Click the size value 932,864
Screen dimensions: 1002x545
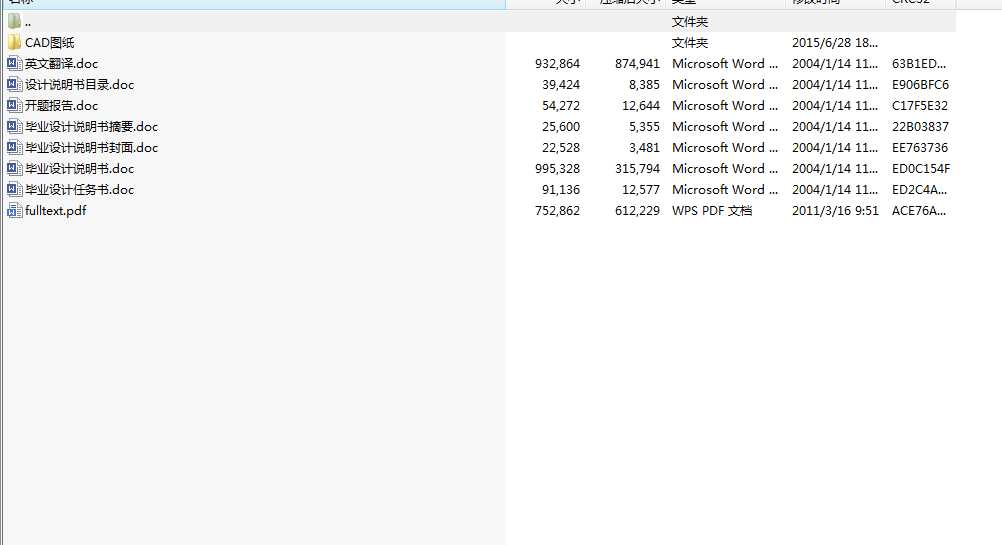(x=557, y=64)
